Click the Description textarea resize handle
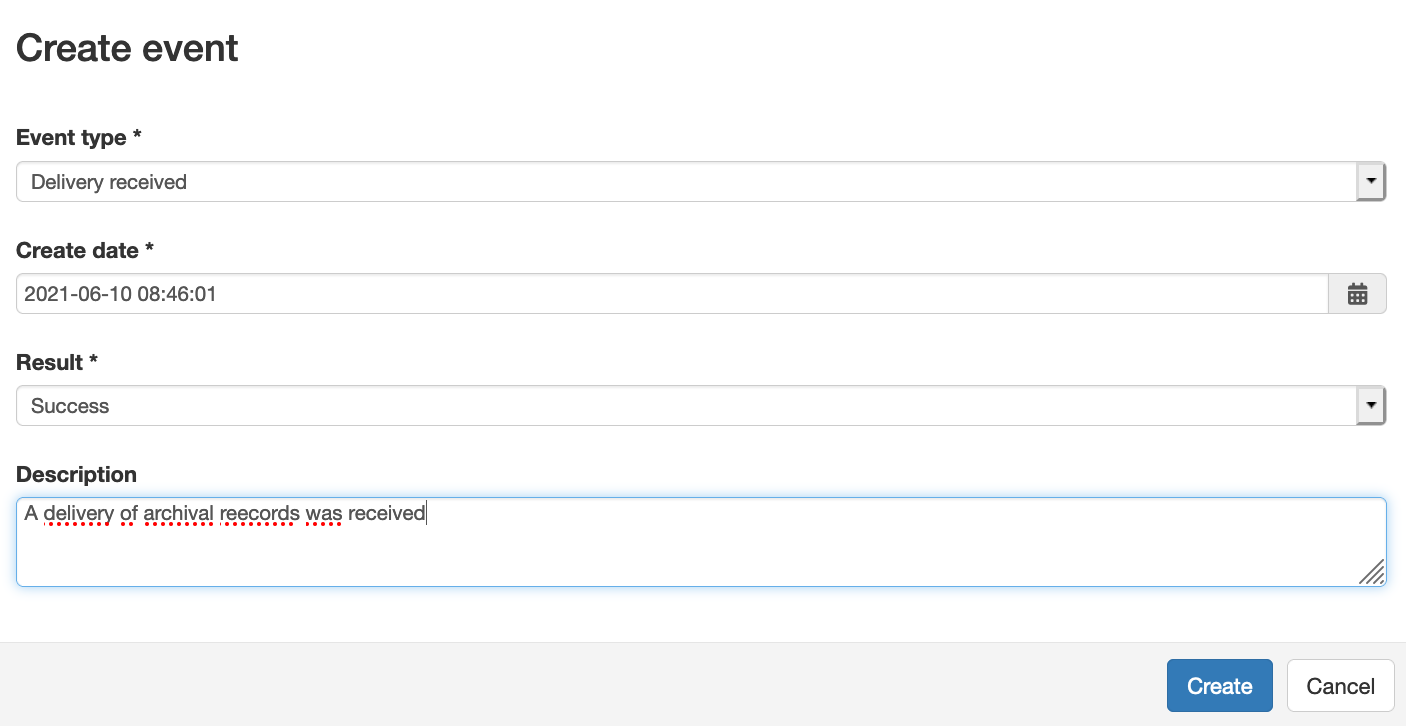This screenshot has height=726, width=1406. [1372, 571]
